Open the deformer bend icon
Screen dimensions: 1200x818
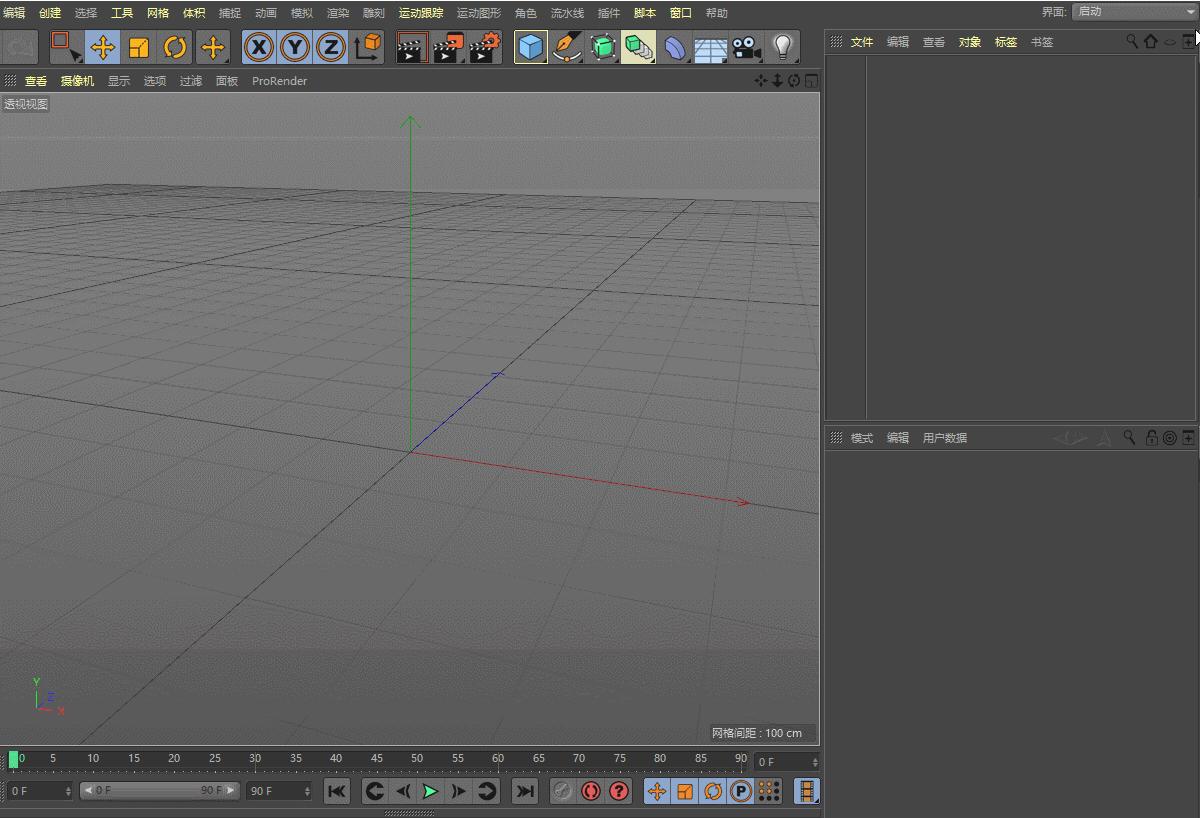[x=675, y=47]
